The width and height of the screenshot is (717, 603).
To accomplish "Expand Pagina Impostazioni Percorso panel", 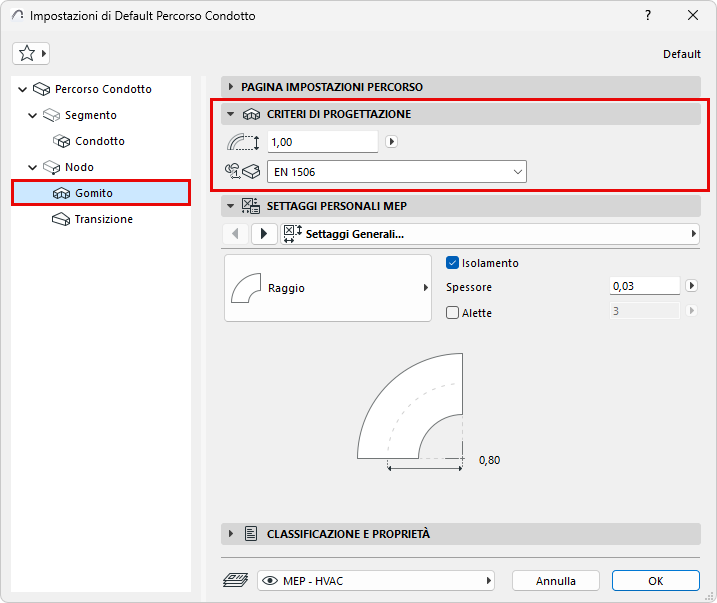I will pyautogui.click(x=231, y=87).
